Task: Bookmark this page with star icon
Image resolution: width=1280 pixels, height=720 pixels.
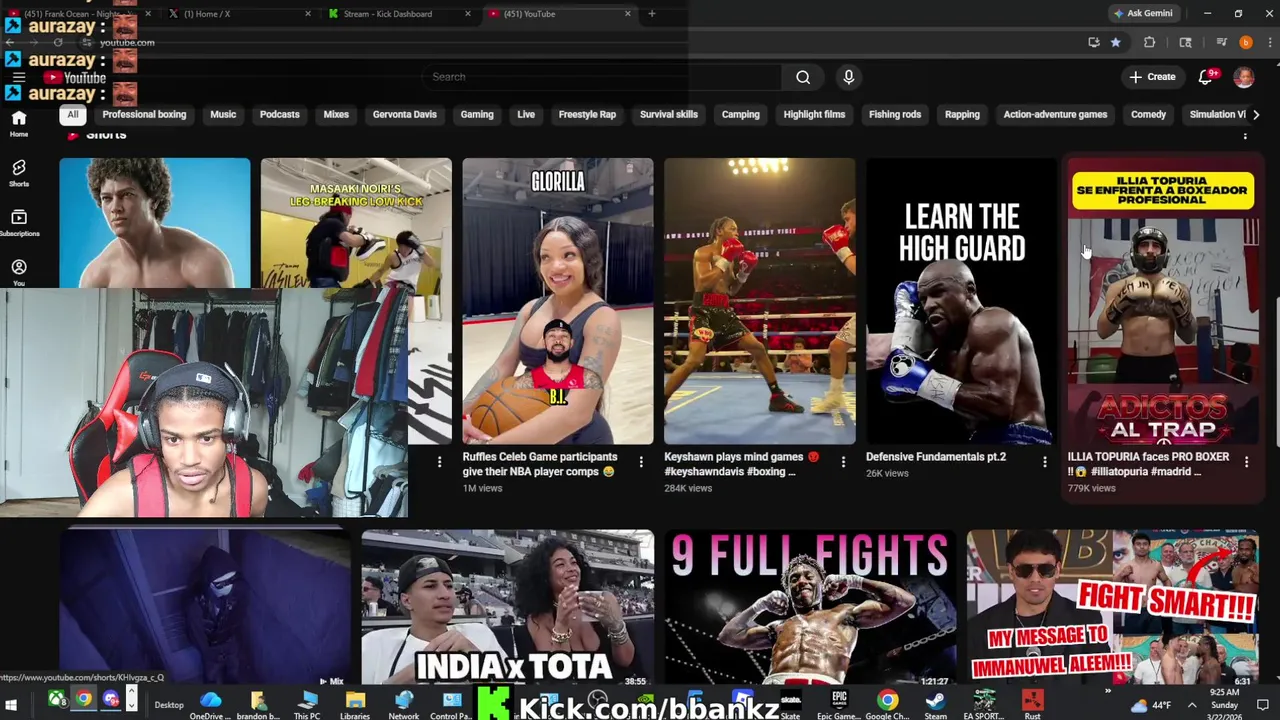Action: (1115, 42)
